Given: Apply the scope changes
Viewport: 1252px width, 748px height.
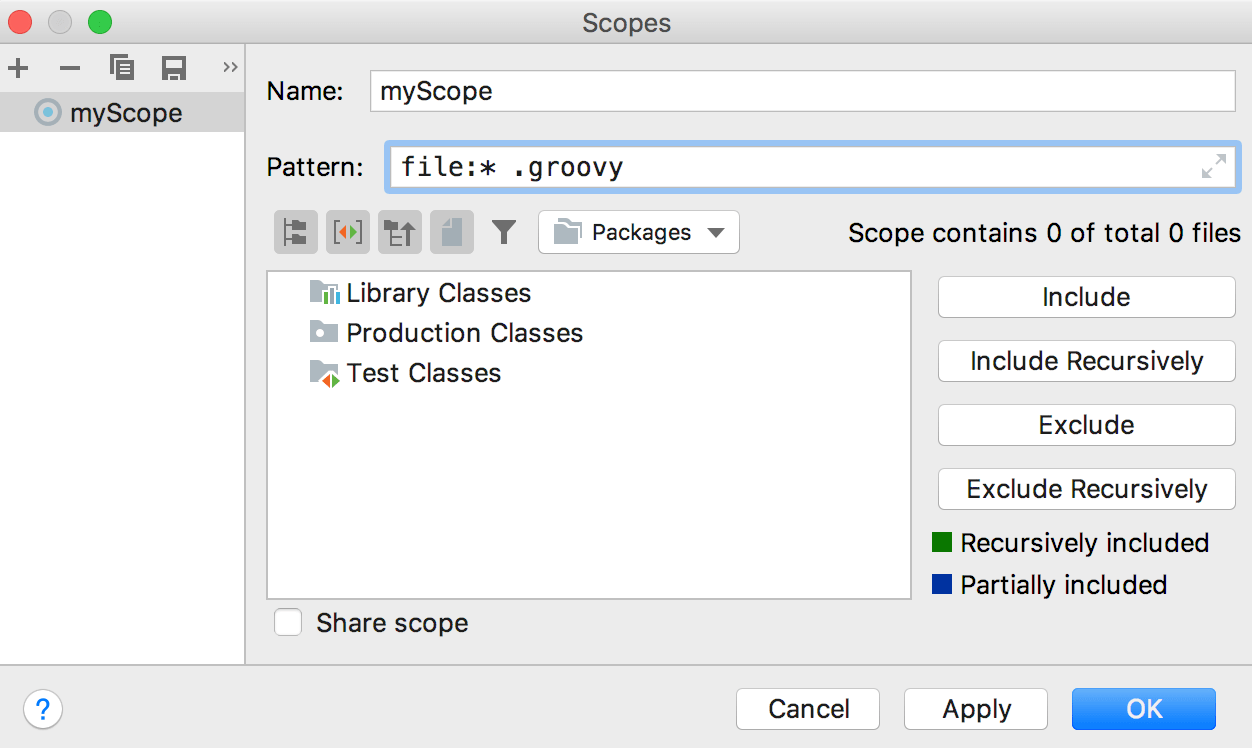Looking at the screenshot, I should click(976, 709).
